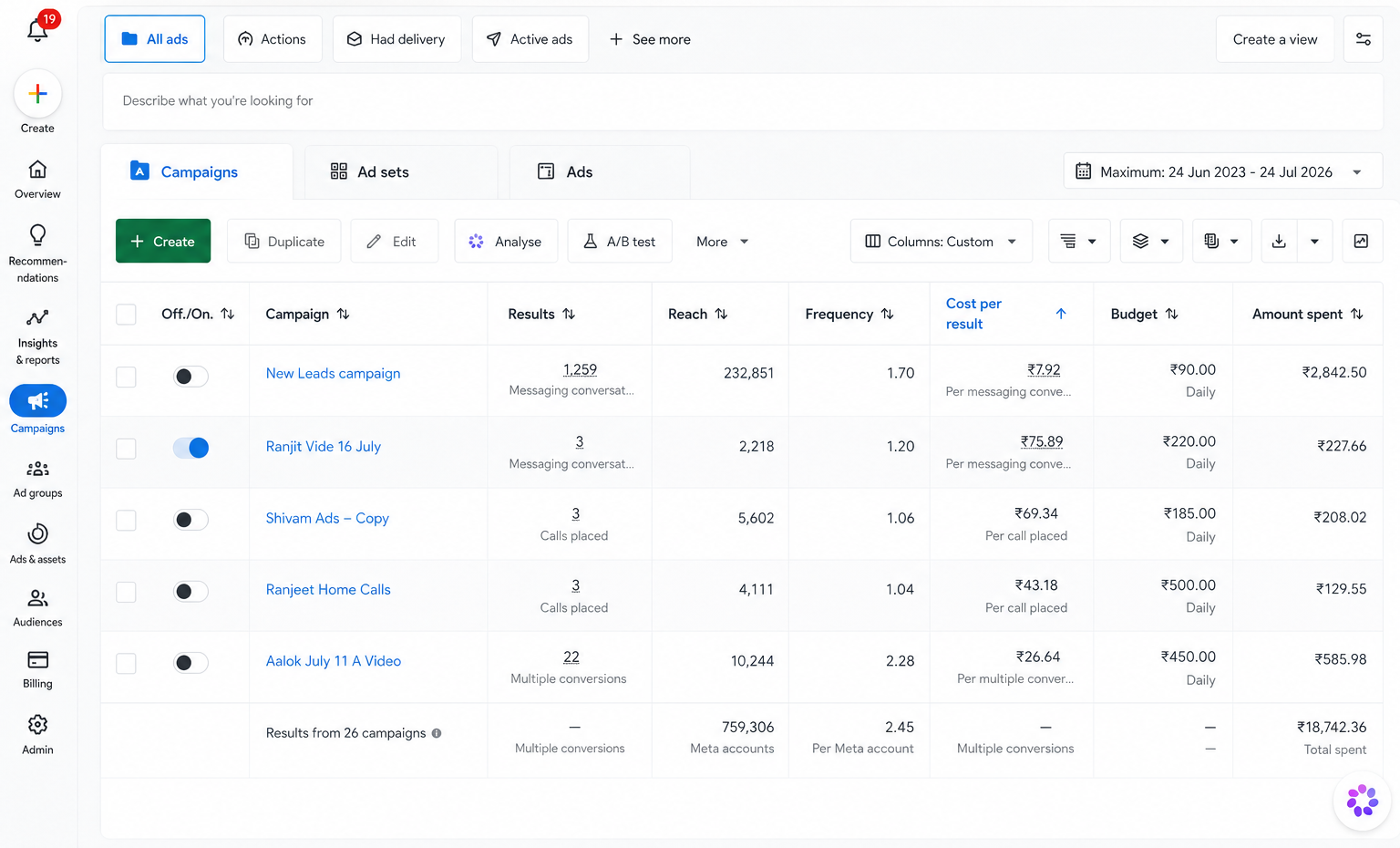Click the Create a view button
This screenshot has height=848, width=1400.
(1274, 39)
